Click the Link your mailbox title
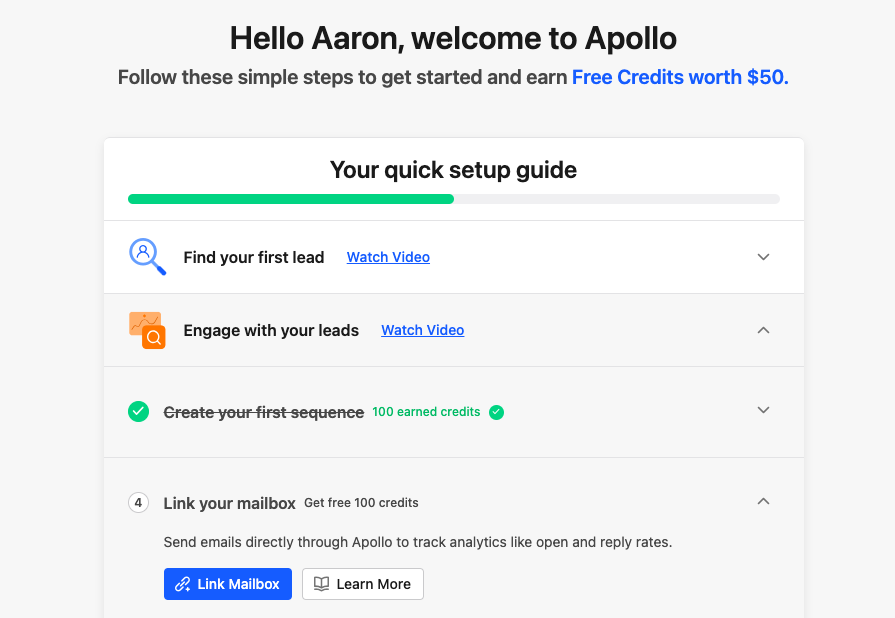The height and width of the screenshot is (618, 895). (x=229, y=502)
